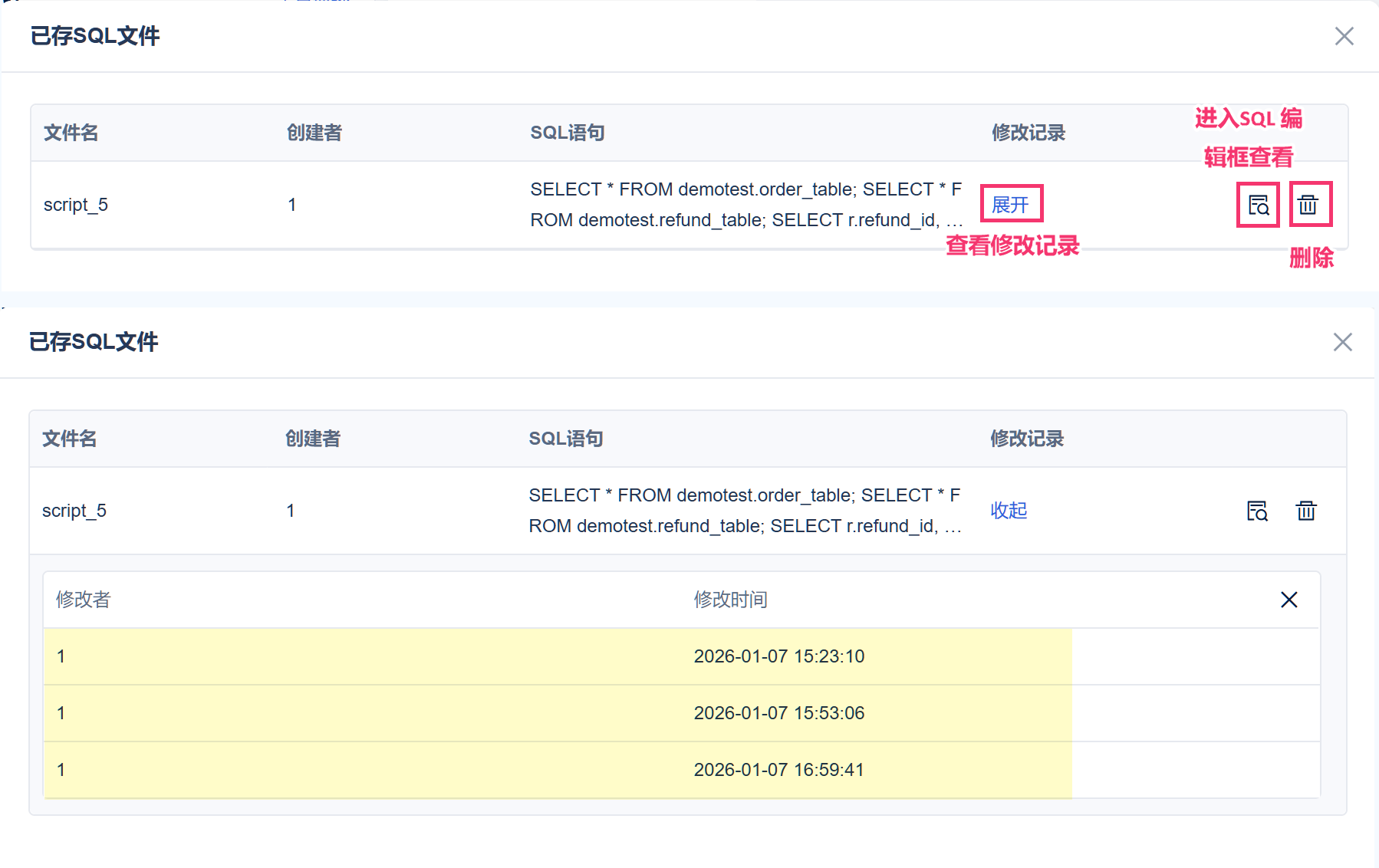Click the trash icon in the 收起 row
This screenshot has height=868, width=1379.
pyautogui.click(x=1306, y=511)
